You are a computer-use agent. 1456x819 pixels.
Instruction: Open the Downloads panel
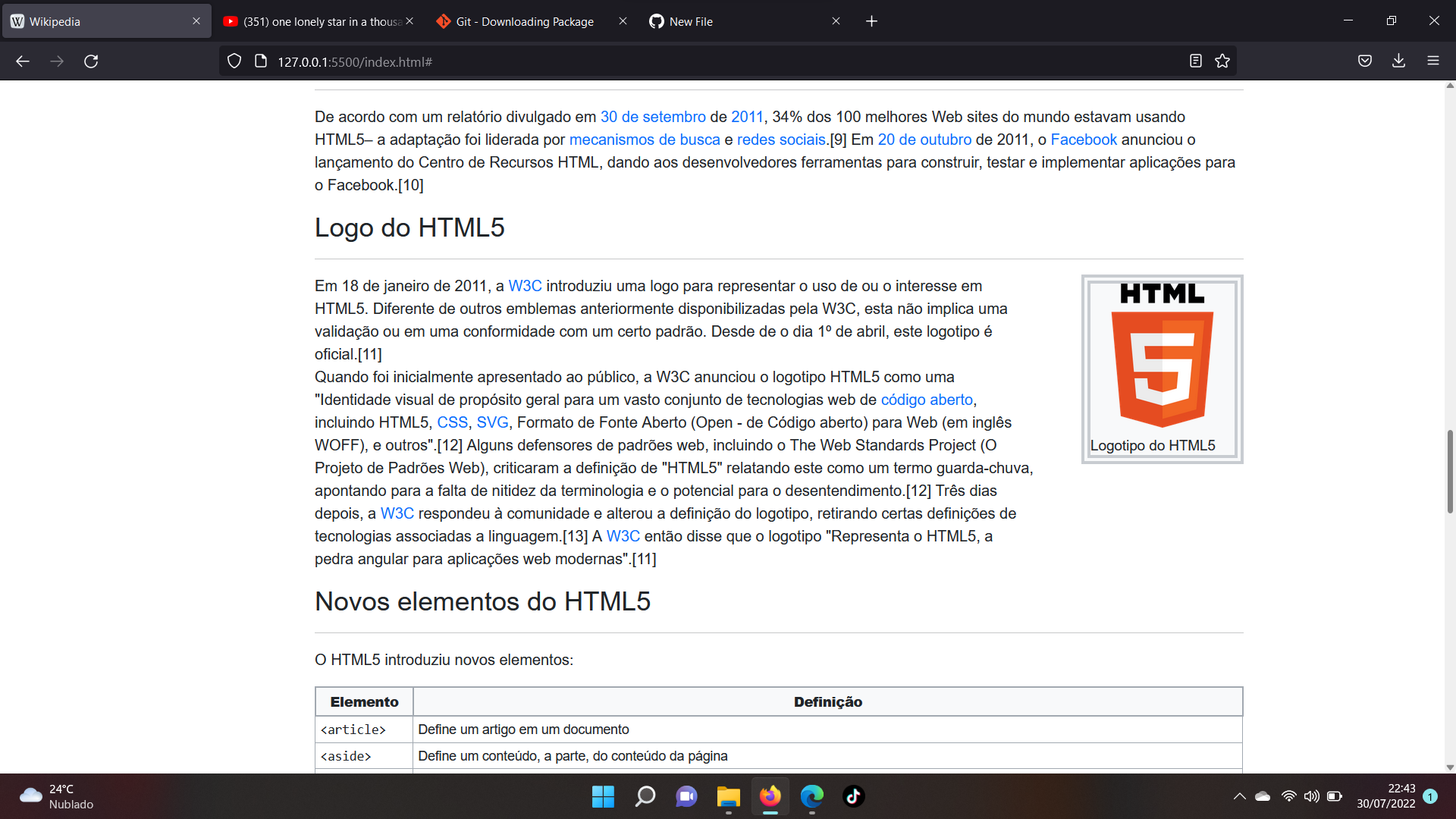[1398, 61]
